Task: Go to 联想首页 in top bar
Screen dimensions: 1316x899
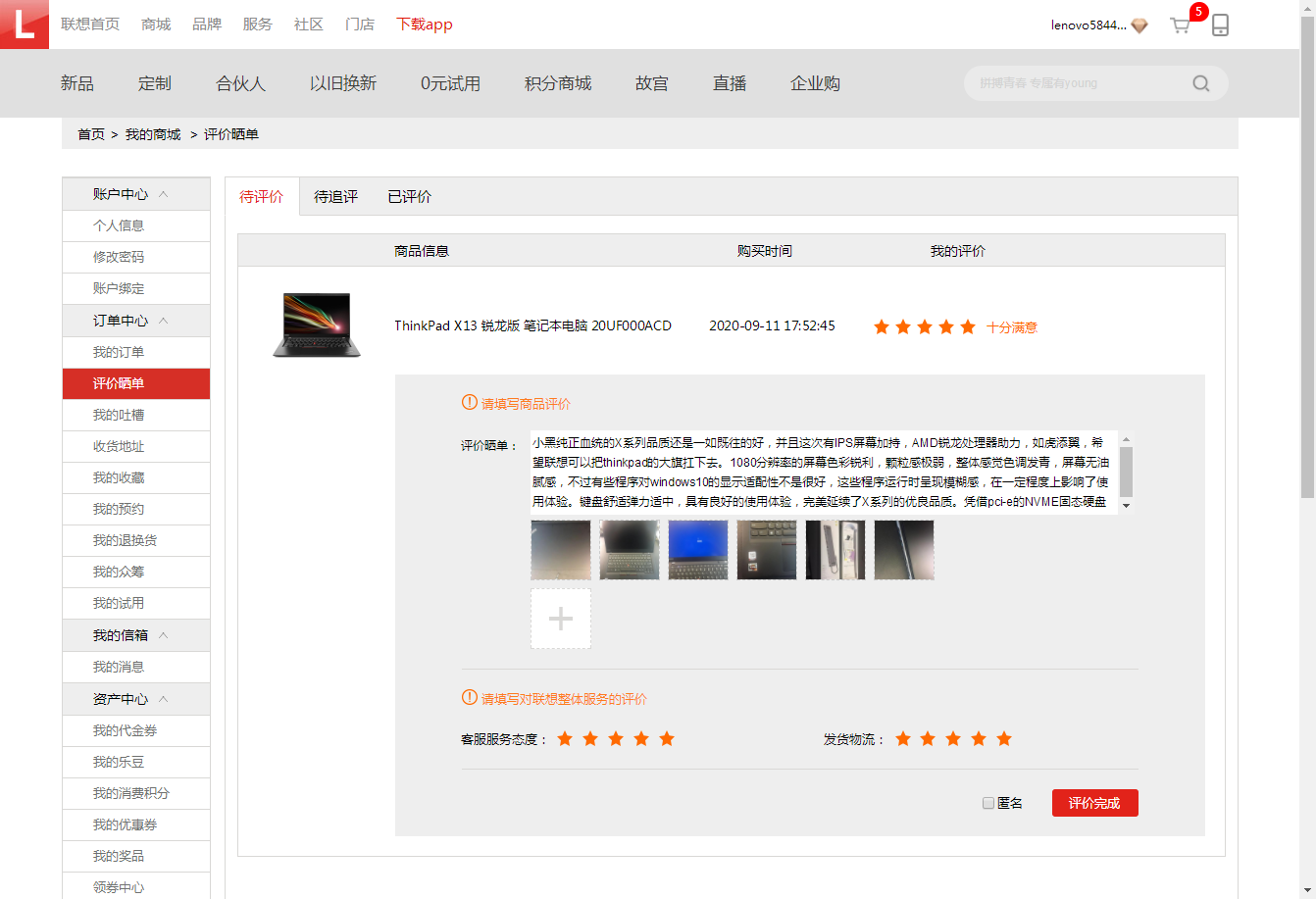Action: (90, 25)
